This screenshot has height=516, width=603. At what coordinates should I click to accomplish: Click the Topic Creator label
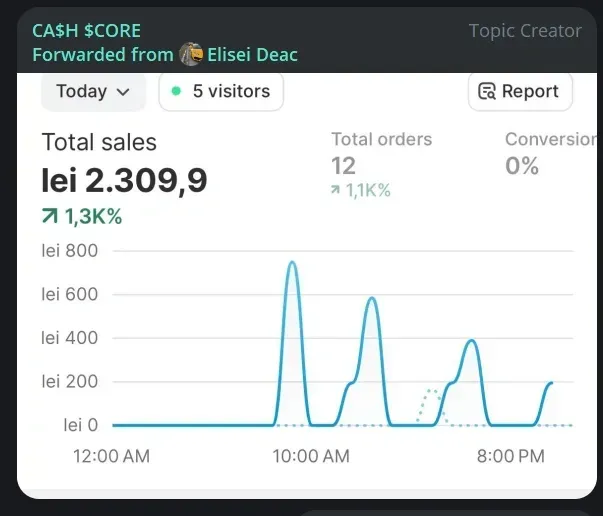pyautogui.click(x=525, y=31)
